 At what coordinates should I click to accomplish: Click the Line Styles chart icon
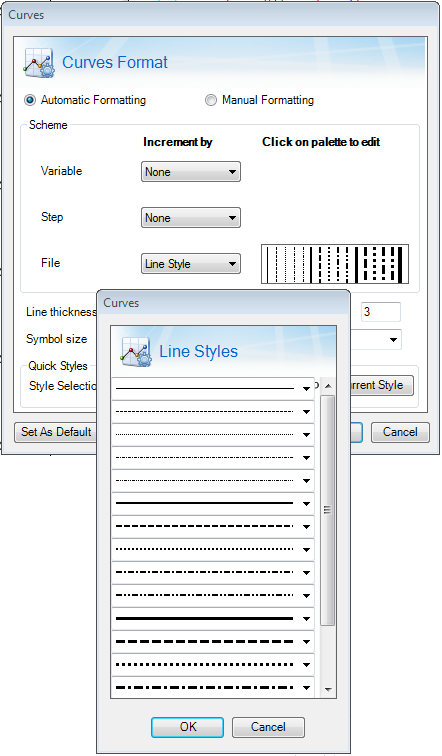pyautogui.click(x=135, y=351)
